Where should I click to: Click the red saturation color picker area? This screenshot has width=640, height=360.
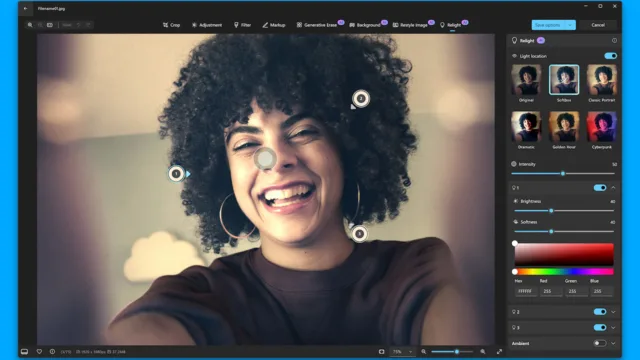pyautogui.click(x=564, y=254)
